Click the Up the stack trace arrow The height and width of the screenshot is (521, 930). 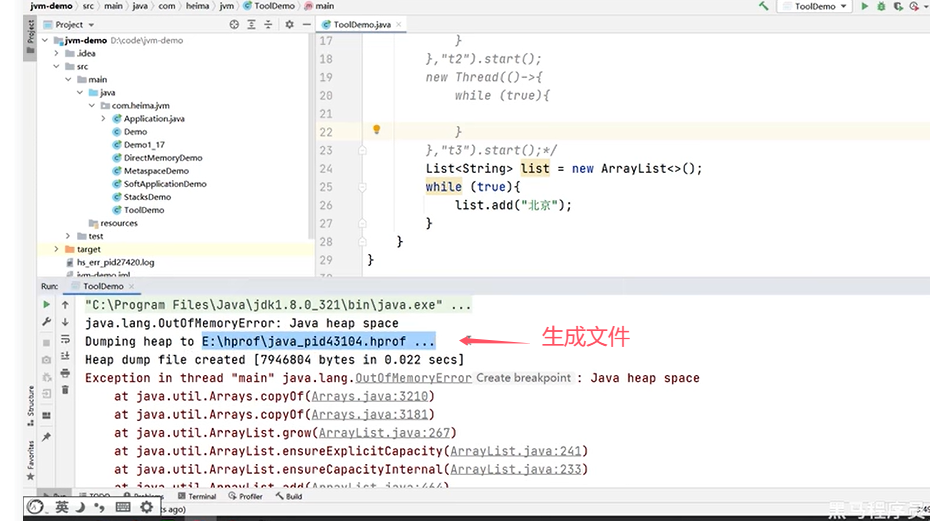[65, 304]
